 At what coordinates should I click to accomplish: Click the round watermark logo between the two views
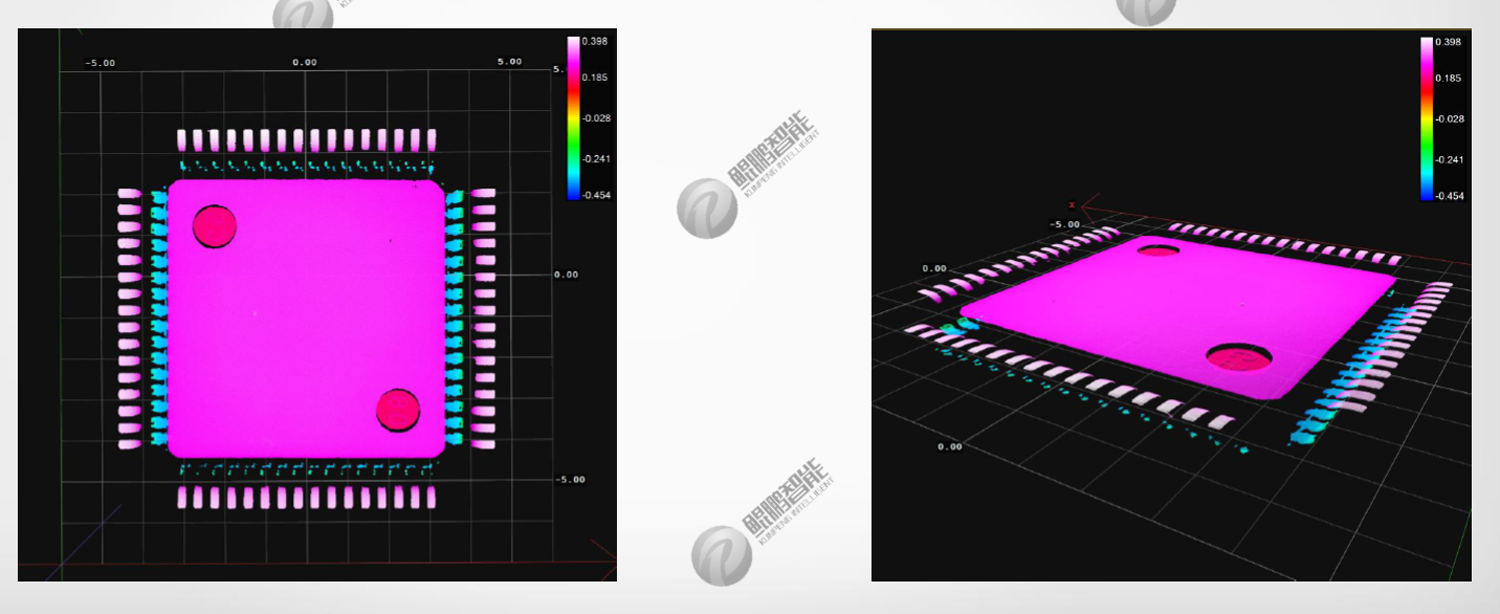[706, 208]
